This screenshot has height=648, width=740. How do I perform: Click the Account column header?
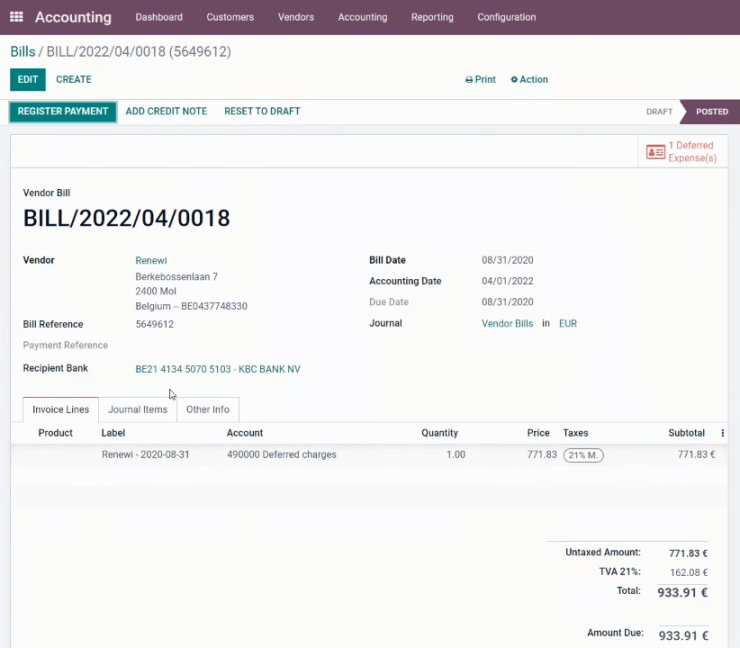[244, 433]
